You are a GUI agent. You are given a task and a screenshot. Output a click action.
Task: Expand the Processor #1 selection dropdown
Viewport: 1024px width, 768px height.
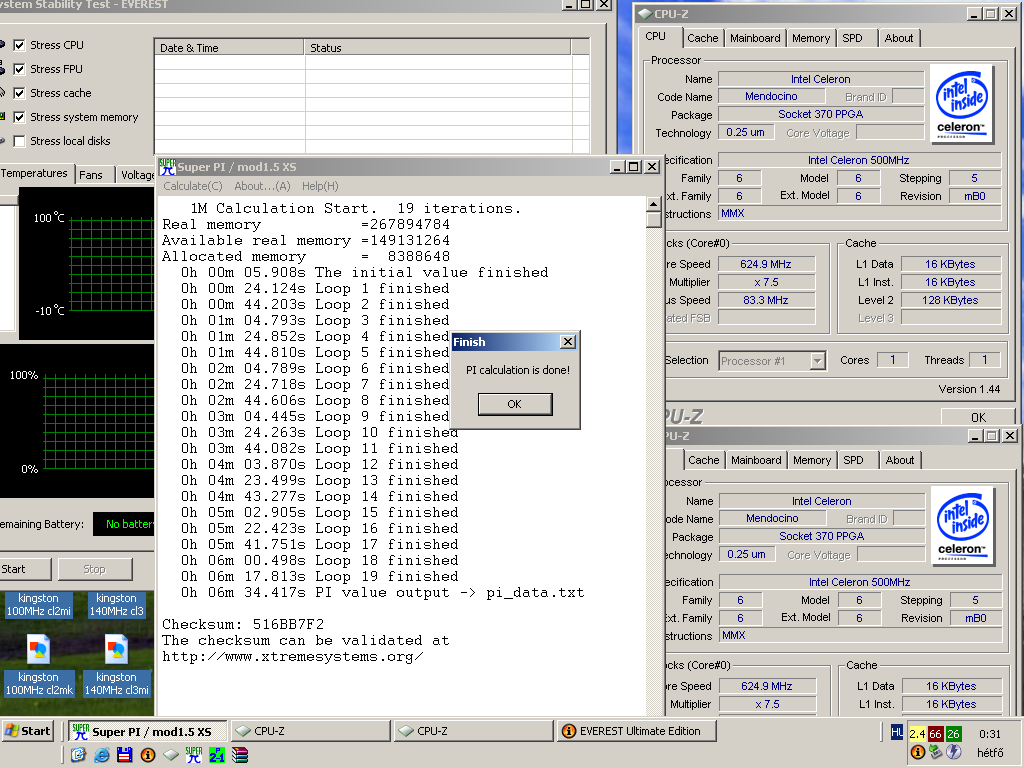818,360
